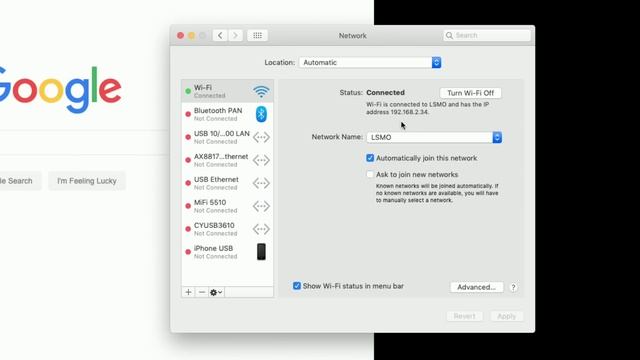Open the gear action menu under services
The height and width of the screenshot is (360, 640).
click(x=216, y=292)
